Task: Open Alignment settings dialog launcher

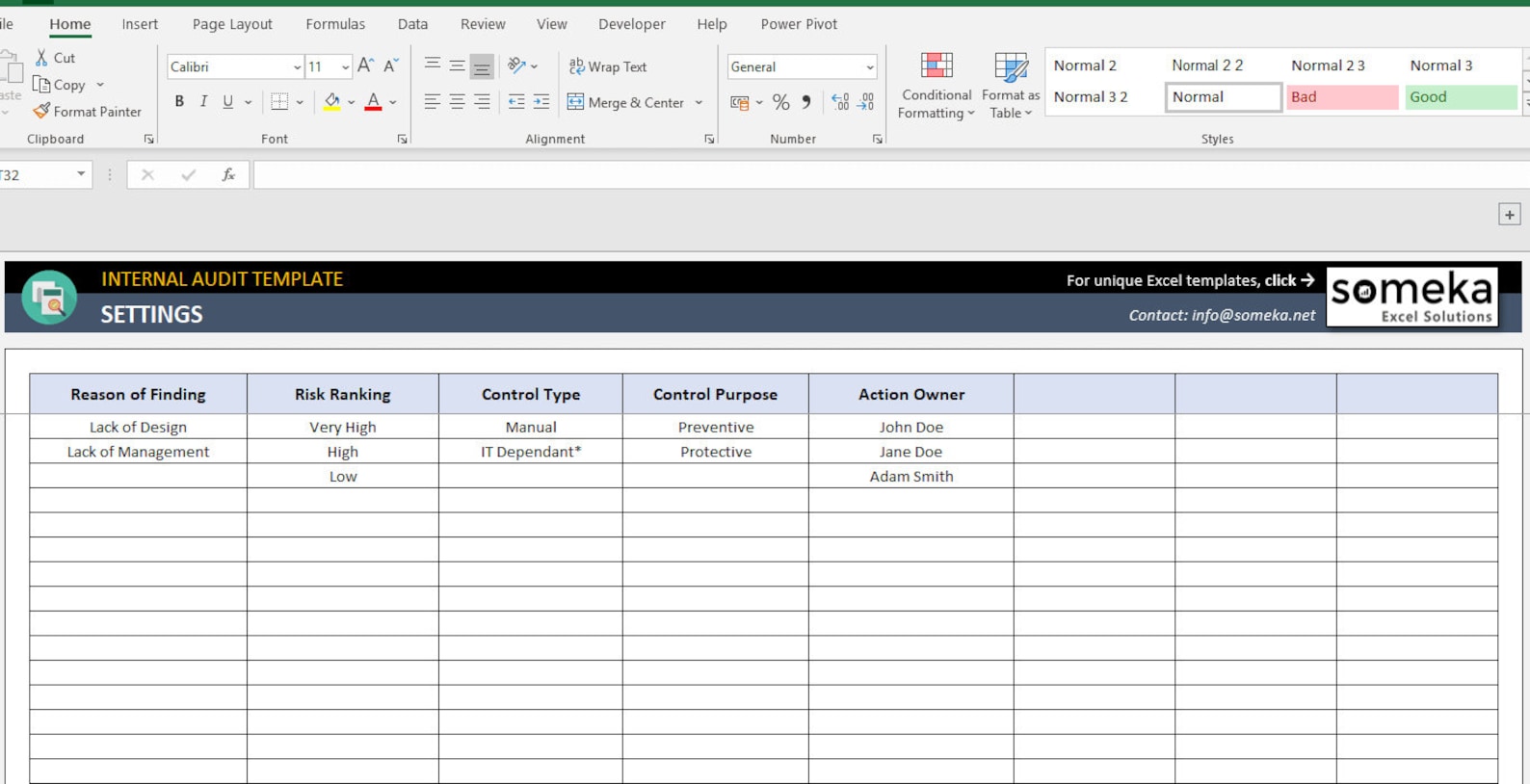Action: tap(709, 140)
